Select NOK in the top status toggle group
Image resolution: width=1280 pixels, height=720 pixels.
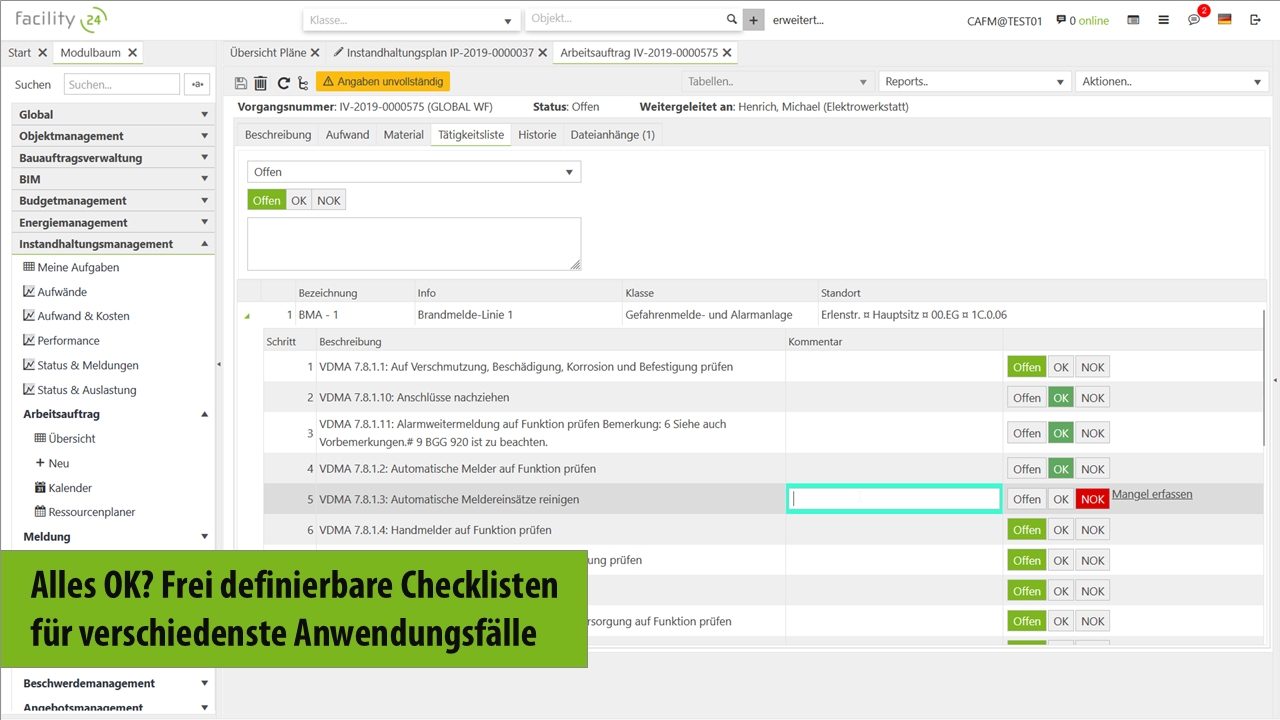329,201
